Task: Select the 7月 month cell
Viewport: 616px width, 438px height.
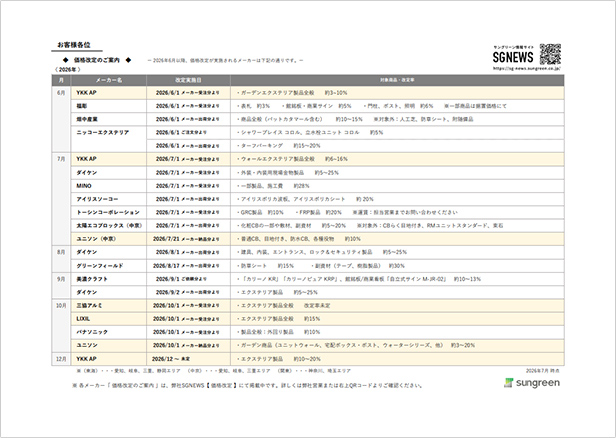Action: pos(61,199)
